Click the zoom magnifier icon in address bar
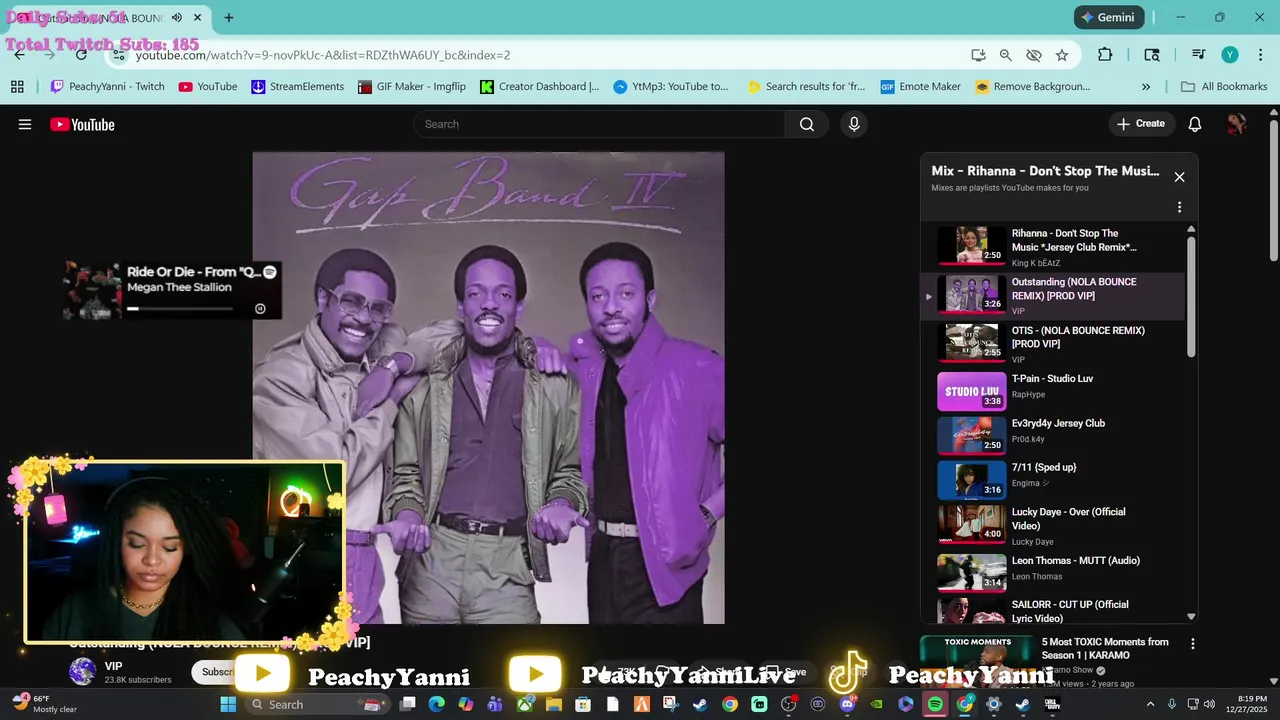1280x720 pixels. coord(1006,55)
